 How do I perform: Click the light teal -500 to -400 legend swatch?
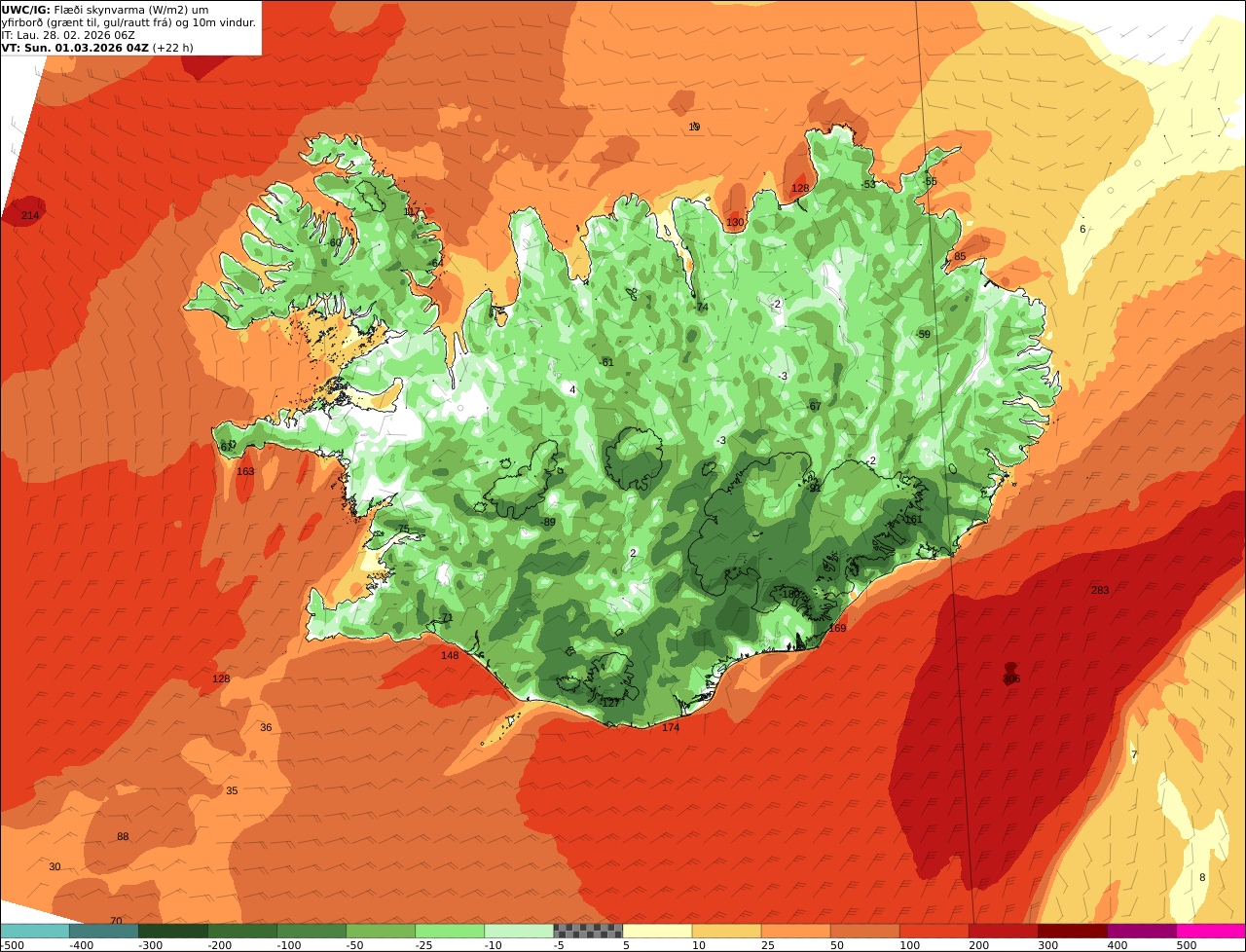tap(35, 931)
